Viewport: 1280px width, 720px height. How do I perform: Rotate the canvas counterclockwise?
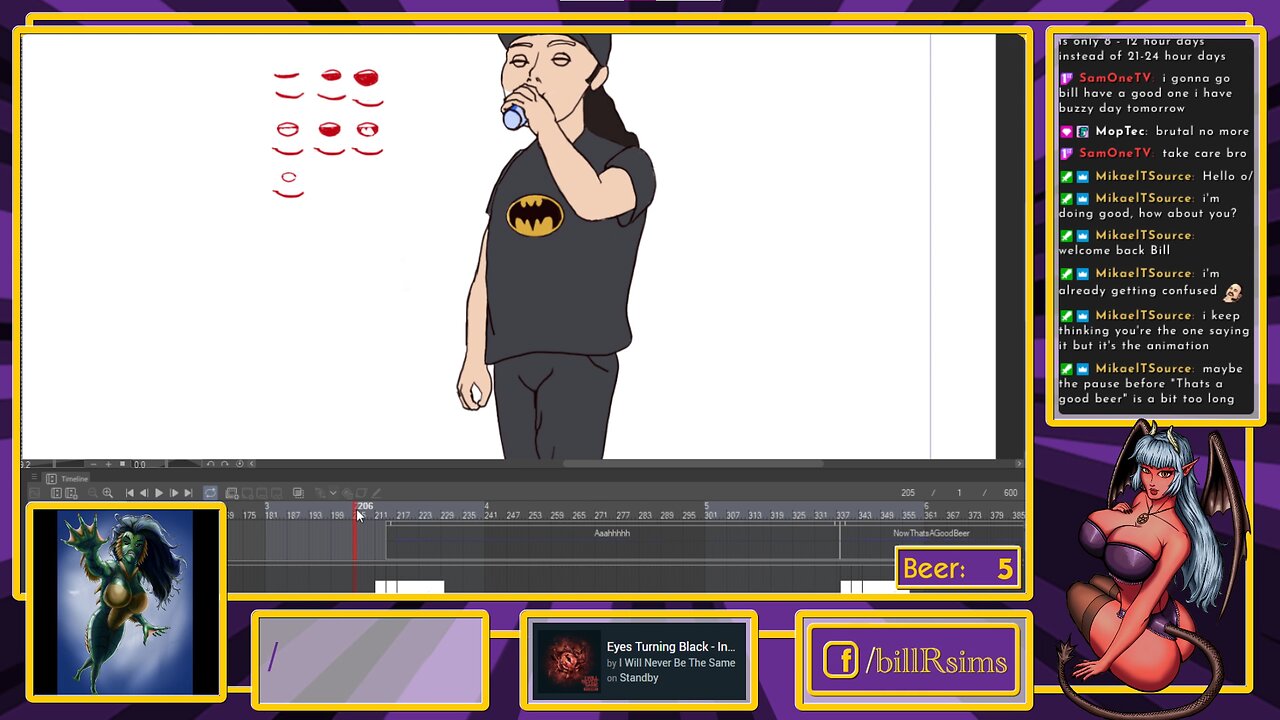click(210, 464)
